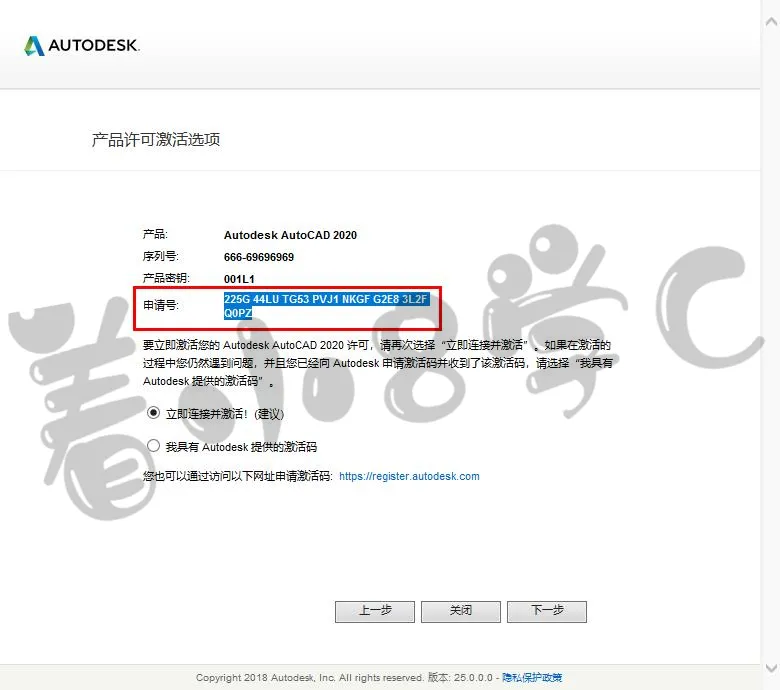Open the https://register.autodesk.com link
The image size is (780, 690).
click(x=409, y=476)
